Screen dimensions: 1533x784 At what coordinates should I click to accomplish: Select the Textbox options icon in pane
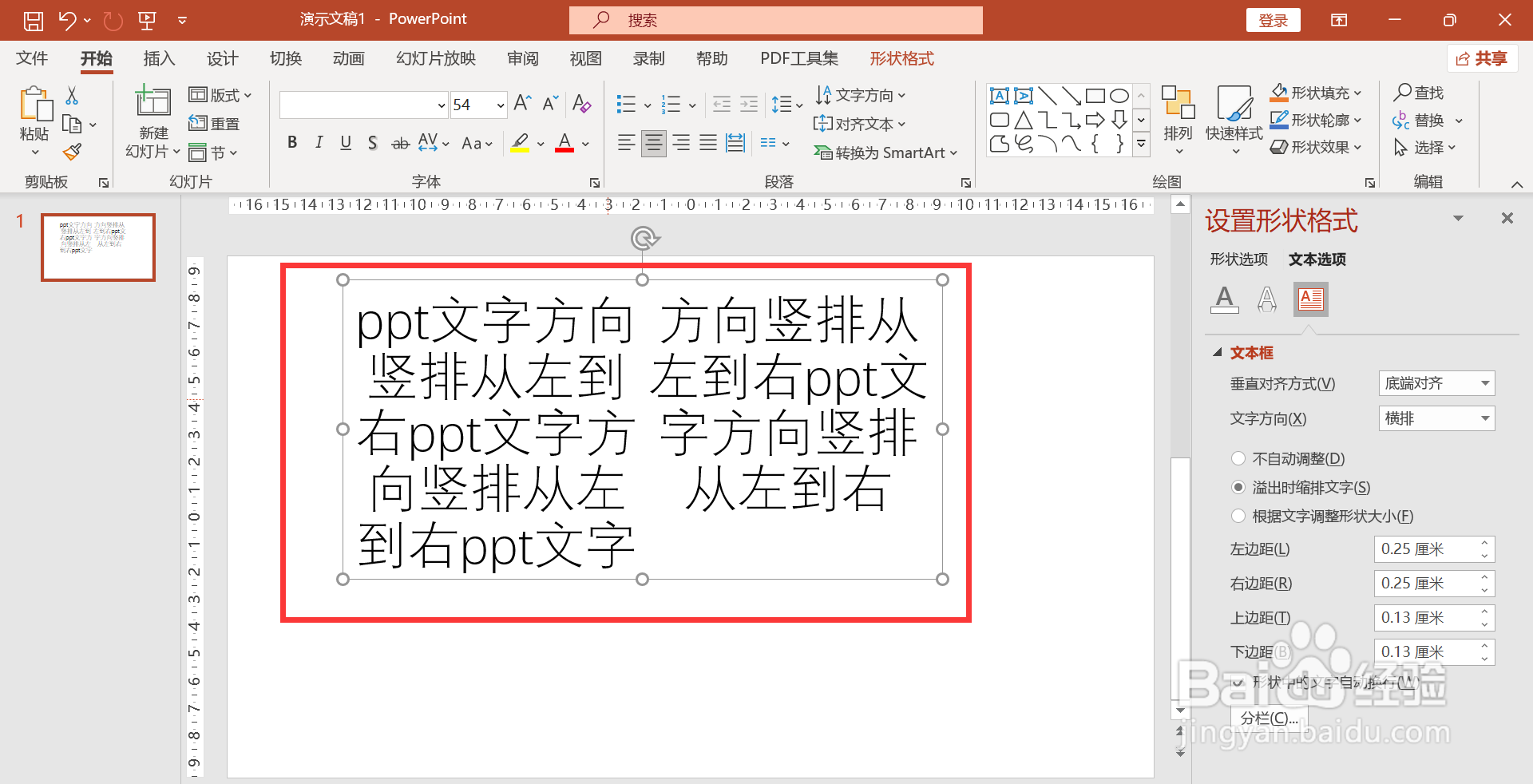pos(1311,299)
